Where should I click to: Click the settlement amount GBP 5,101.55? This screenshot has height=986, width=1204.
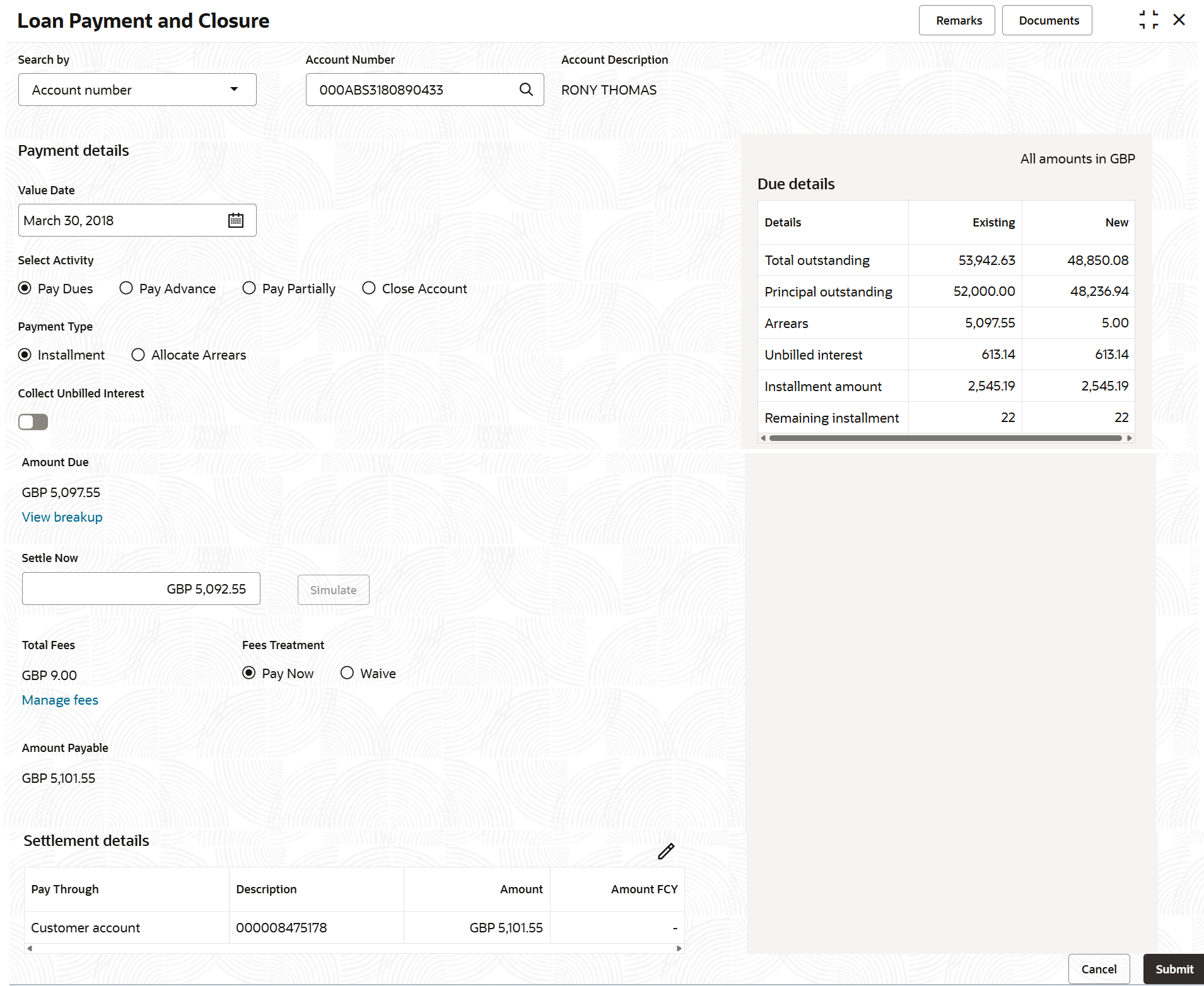[506, 928]
